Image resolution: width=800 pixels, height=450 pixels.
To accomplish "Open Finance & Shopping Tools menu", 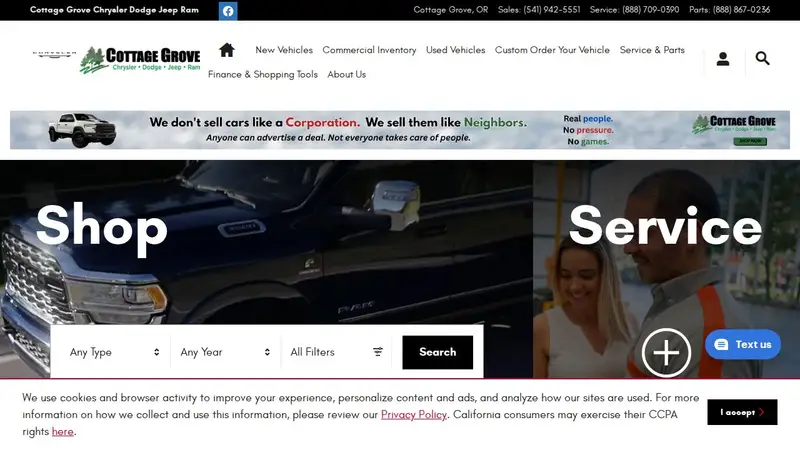I will pos(263,74).
